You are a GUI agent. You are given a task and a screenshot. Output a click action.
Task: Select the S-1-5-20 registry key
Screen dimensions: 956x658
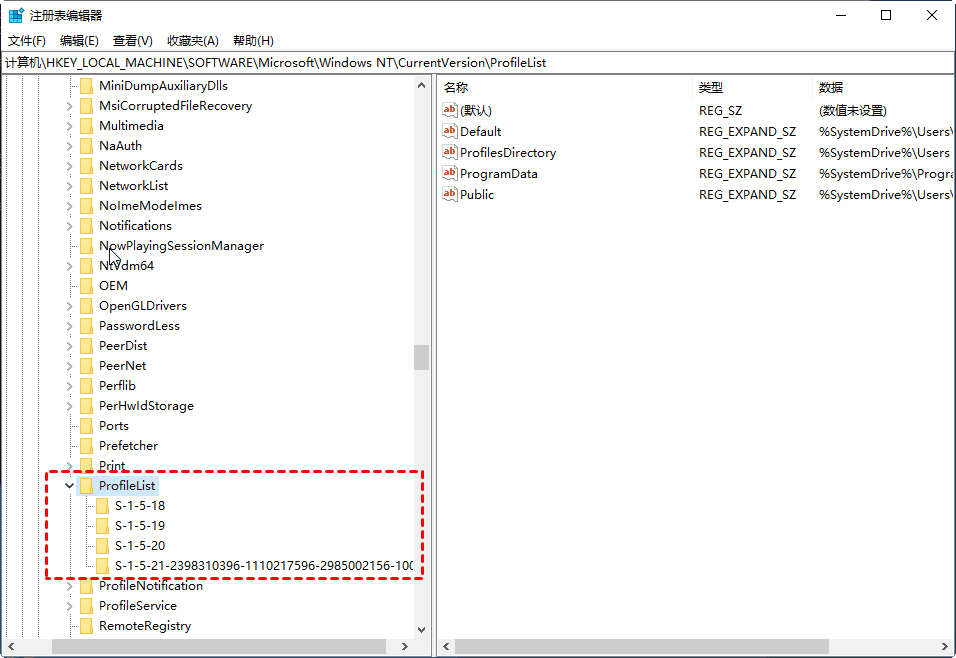[x=139, y=545]
